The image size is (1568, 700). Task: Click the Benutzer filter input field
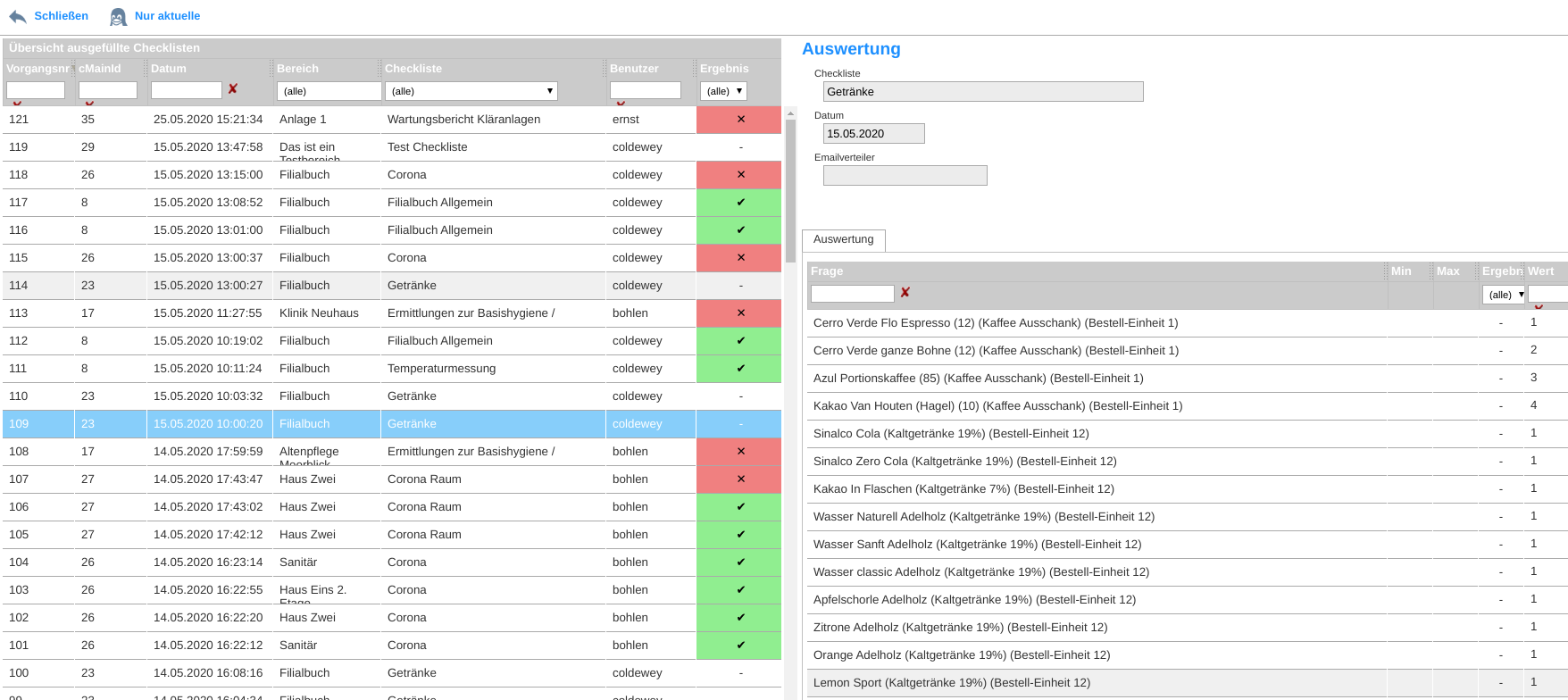pyautogui.click(x=645, y=90)
